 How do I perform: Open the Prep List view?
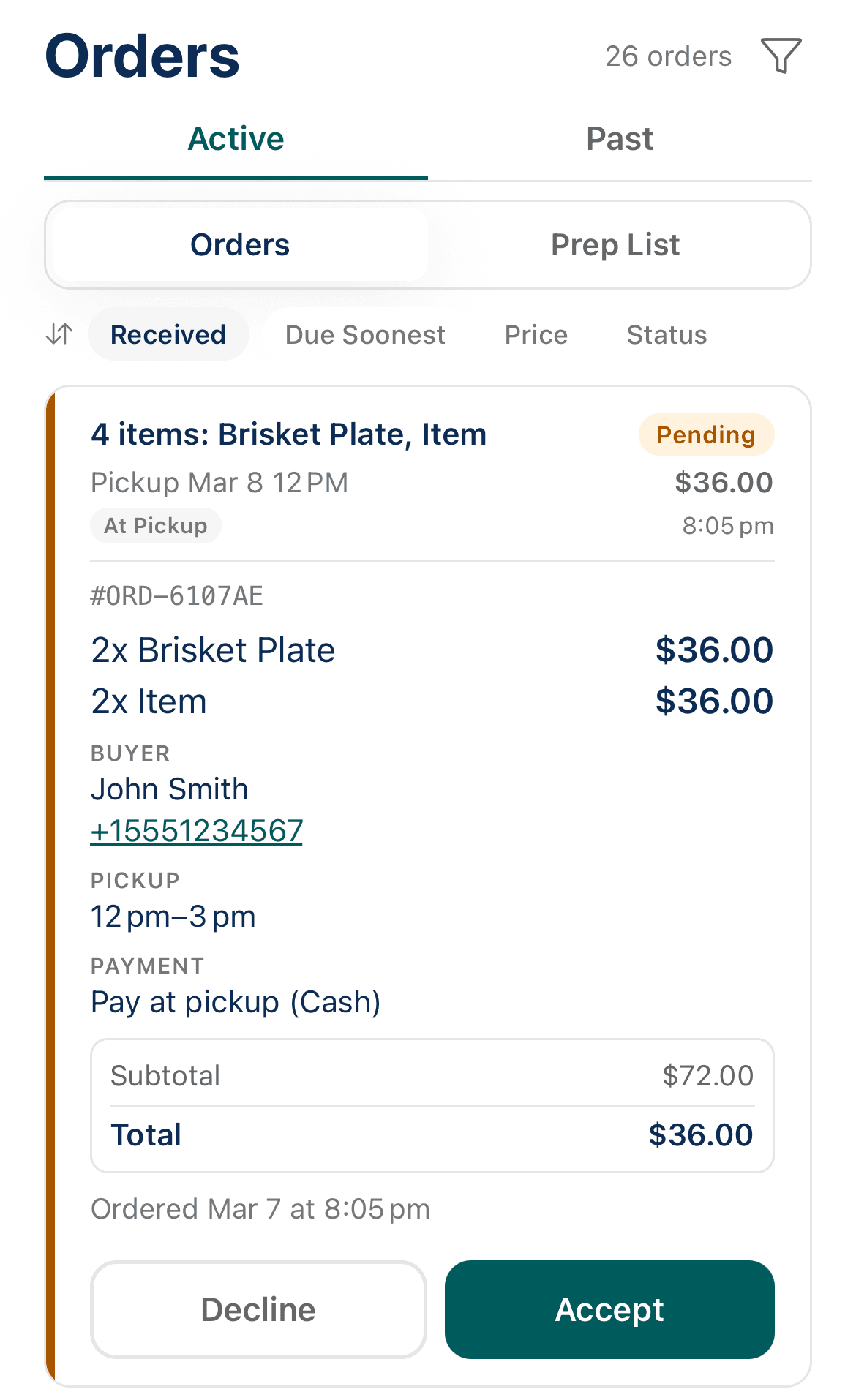tap(615, 244)
